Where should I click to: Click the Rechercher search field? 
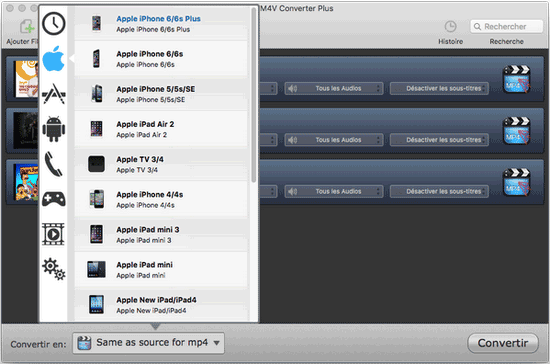pos(507,26)
